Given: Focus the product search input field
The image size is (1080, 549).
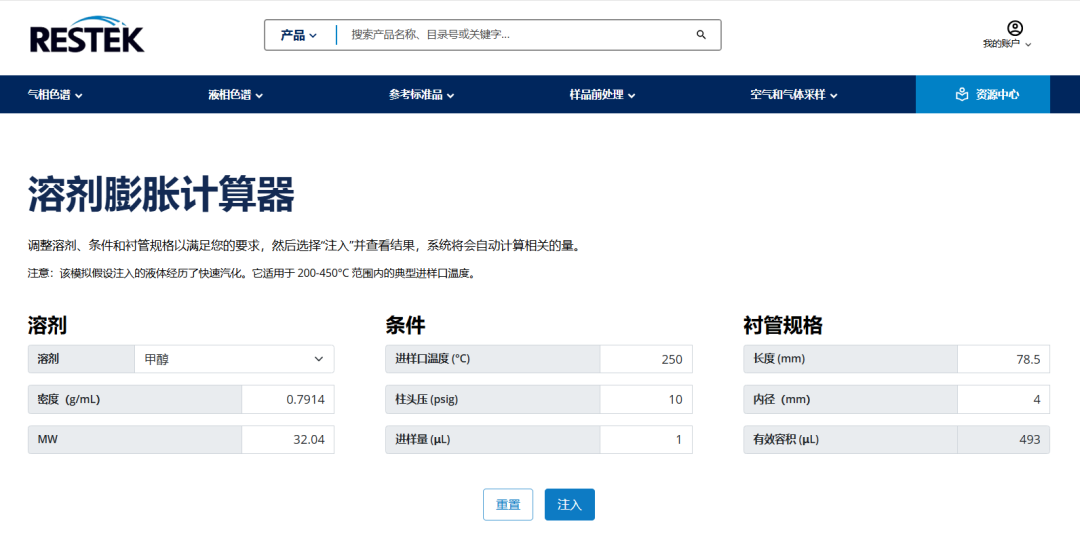Looking at the screenshot, I should (517, 34).
